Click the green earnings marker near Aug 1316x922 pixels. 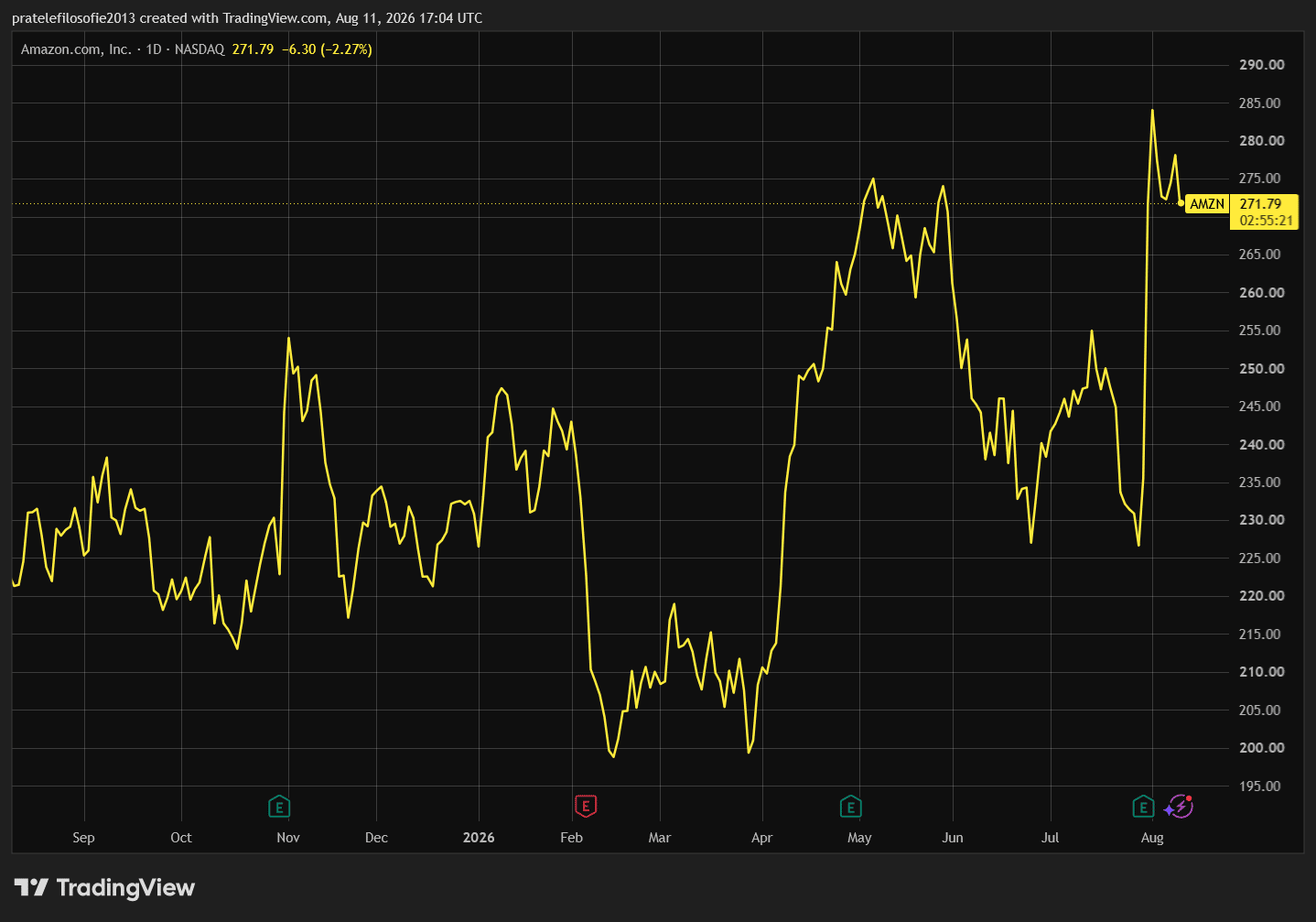click(x=1143, y=807)
